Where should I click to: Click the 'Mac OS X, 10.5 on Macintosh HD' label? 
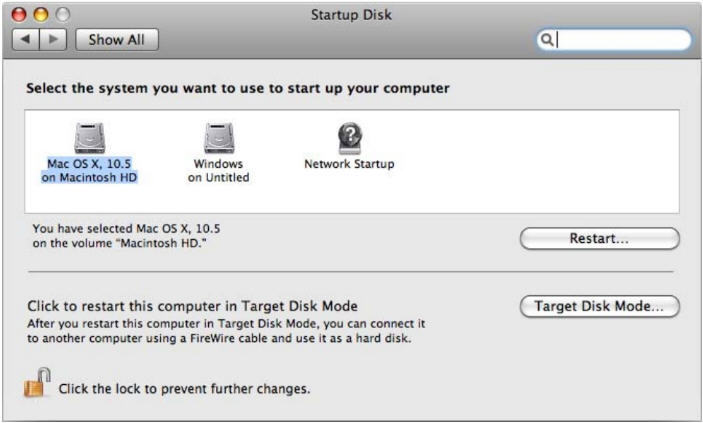coord(91,171)
